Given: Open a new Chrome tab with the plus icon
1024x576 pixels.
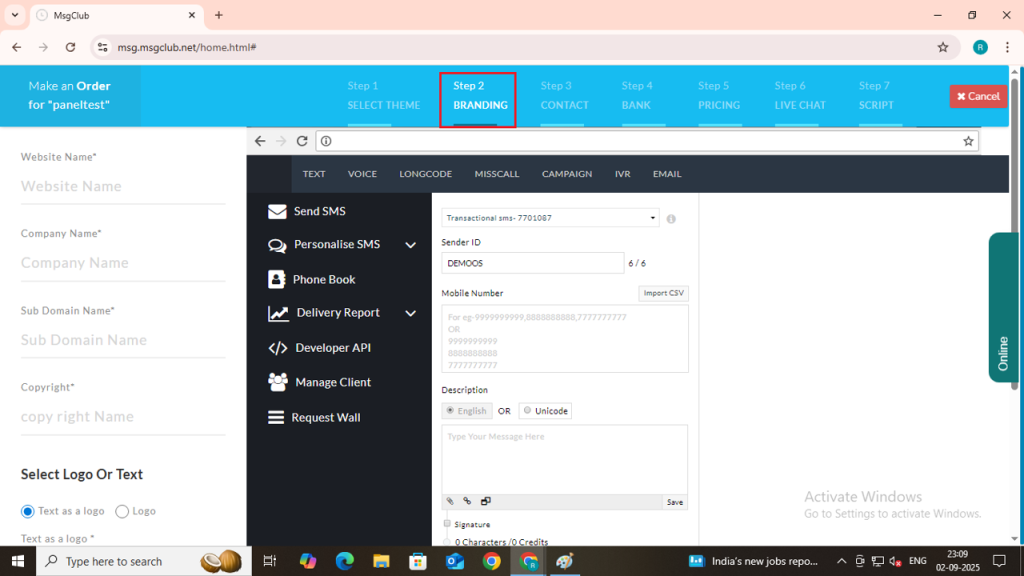Looking at the screenshot, I should click(219, 15).
